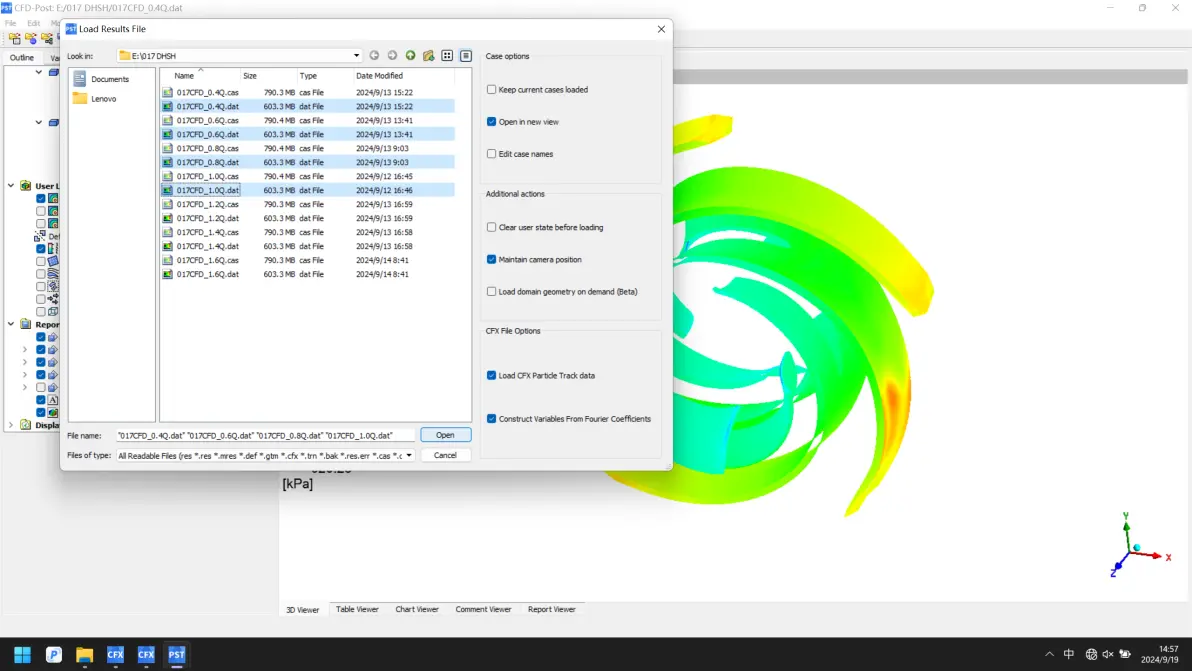Click the Open button
This screenshot has width=1192, height=671.
click(x=445, y=435)
